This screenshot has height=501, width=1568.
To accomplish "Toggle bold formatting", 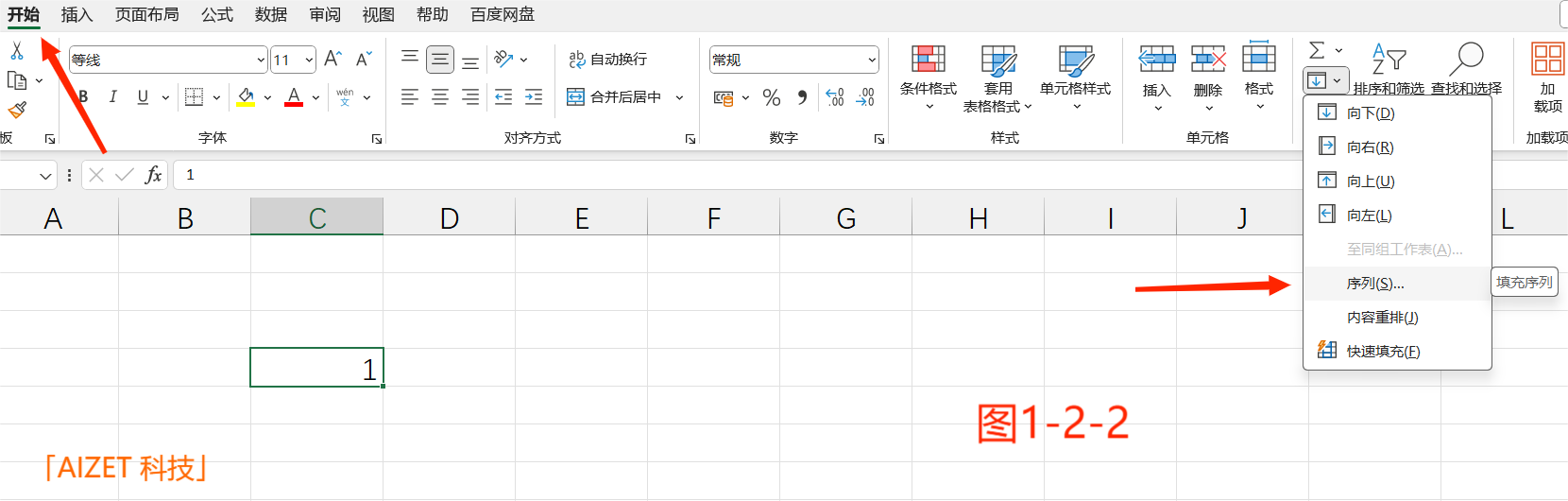I will point(83,96).
